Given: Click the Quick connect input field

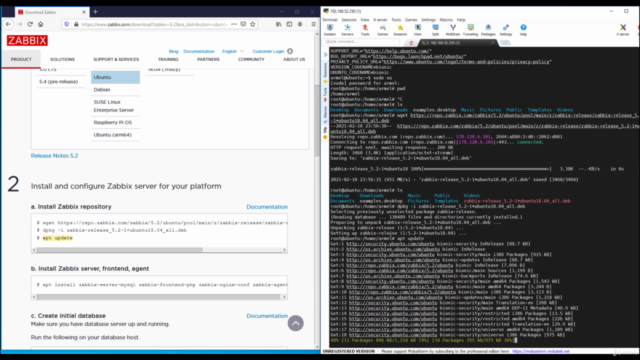Looking at the screenshot, I should (x=361, y=42).
